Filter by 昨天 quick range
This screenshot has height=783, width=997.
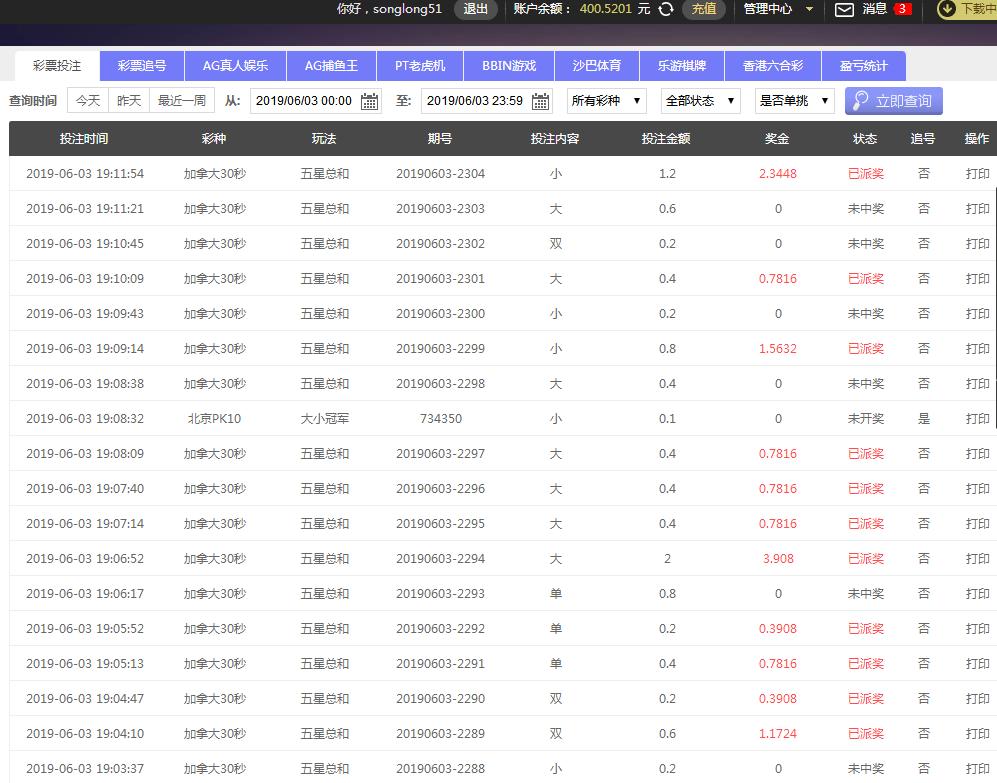pos(129,100)
